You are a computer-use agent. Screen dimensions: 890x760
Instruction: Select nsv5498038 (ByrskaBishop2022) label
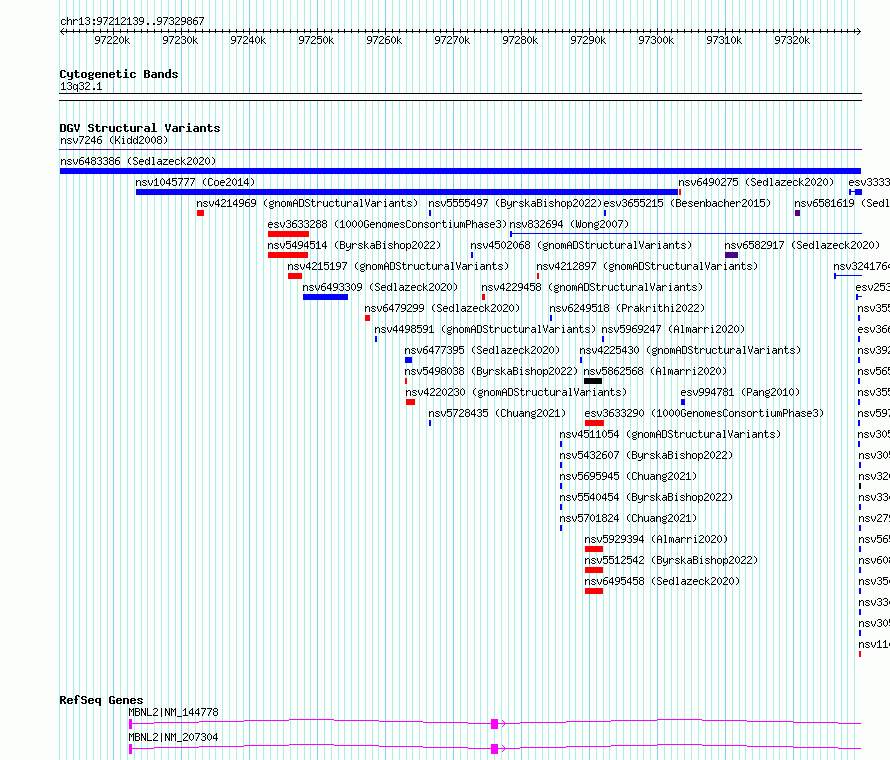point(491,371)
